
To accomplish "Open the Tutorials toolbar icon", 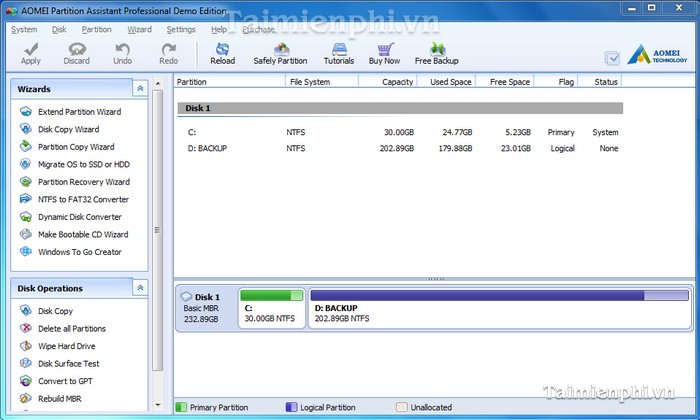I will point(339,49).
